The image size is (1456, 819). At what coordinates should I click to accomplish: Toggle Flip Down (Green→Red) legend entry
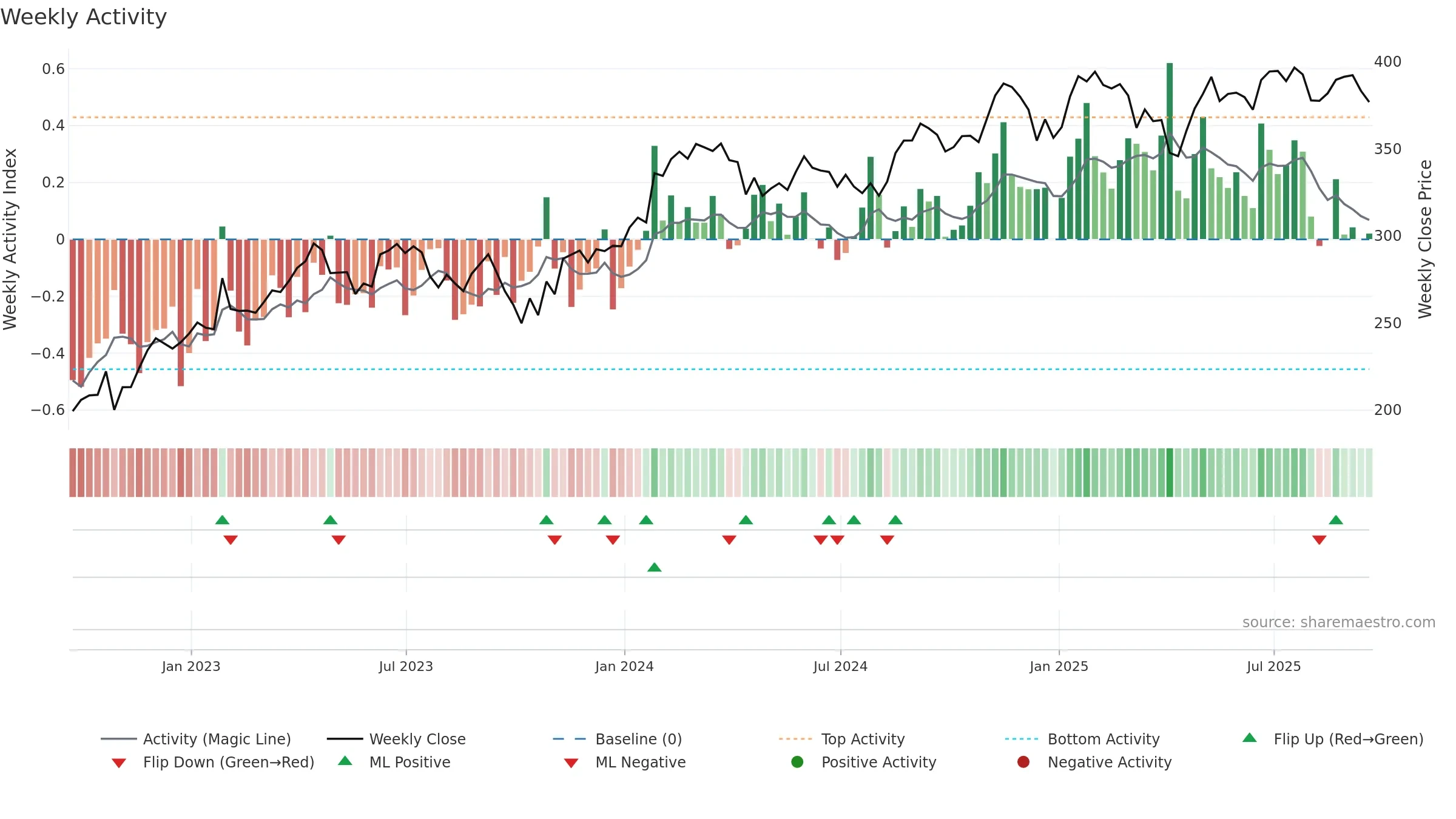pos(212,762)
